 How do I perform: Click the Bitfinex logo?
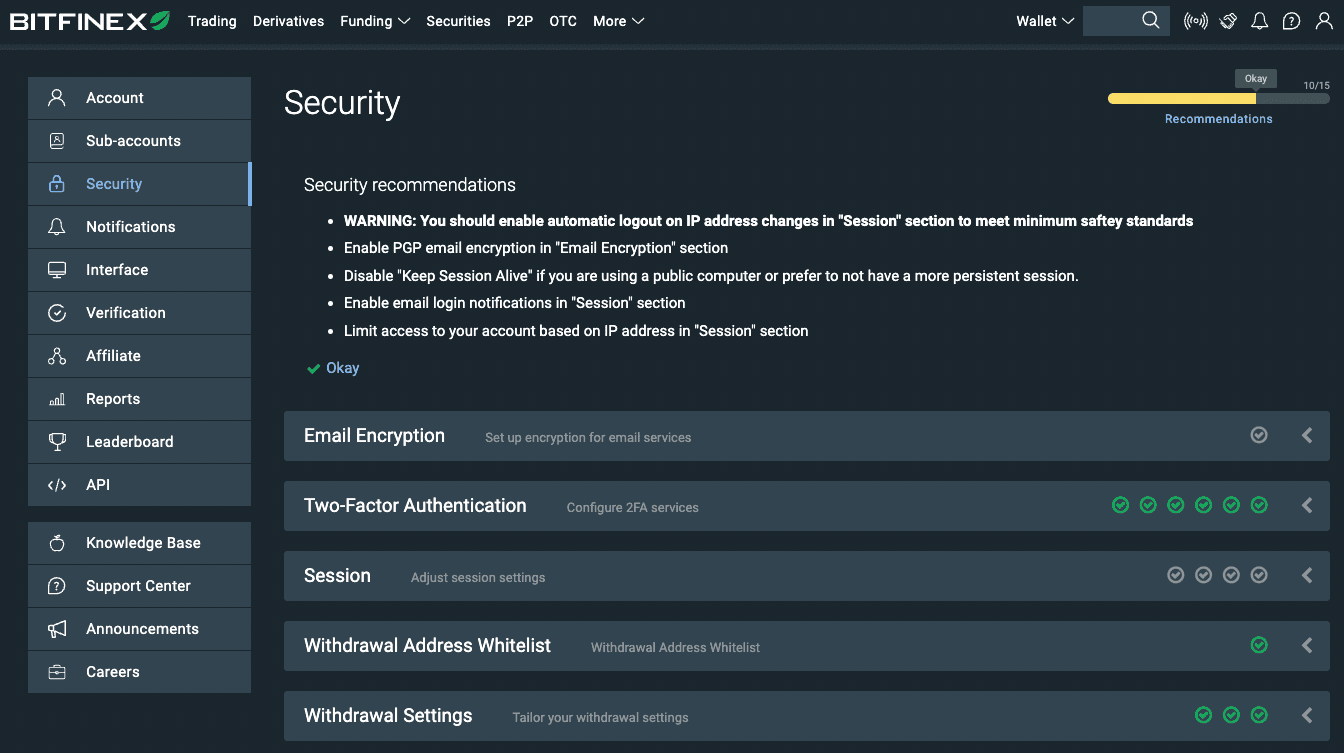pyautogui.click(x=90, y=20)
